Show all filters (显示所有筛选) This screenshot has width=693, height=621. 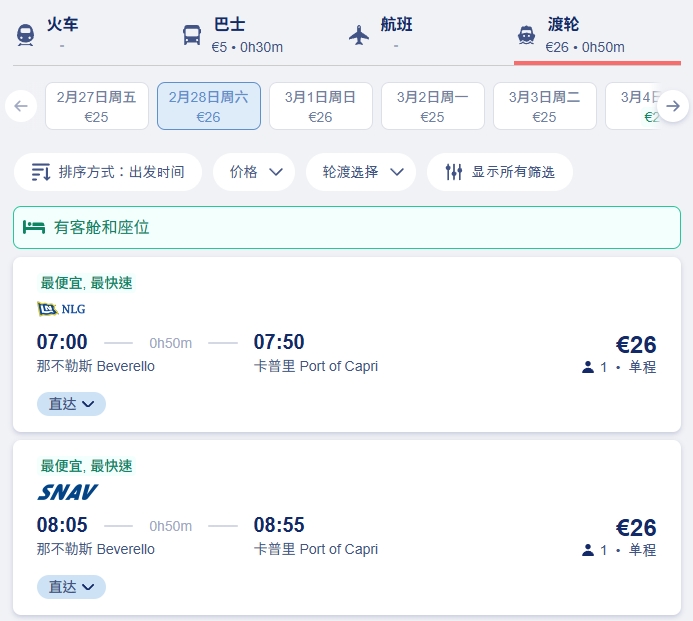[x=500, y=172]
